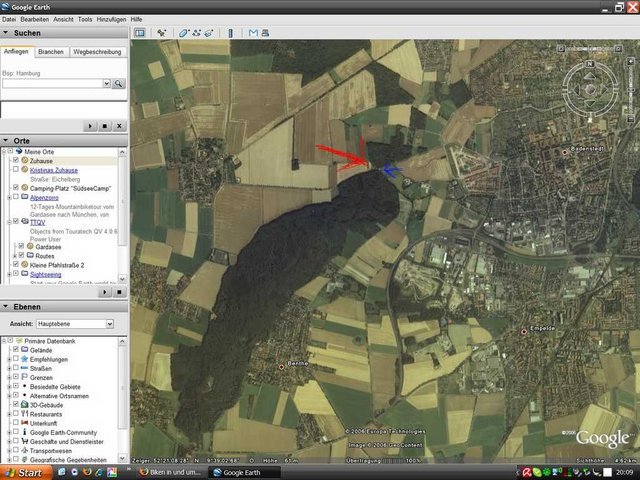Screen dimensions: 640x480
Task: Click the horizontal tilt slider
Action: pyautogui.click(x=590, y=49)
